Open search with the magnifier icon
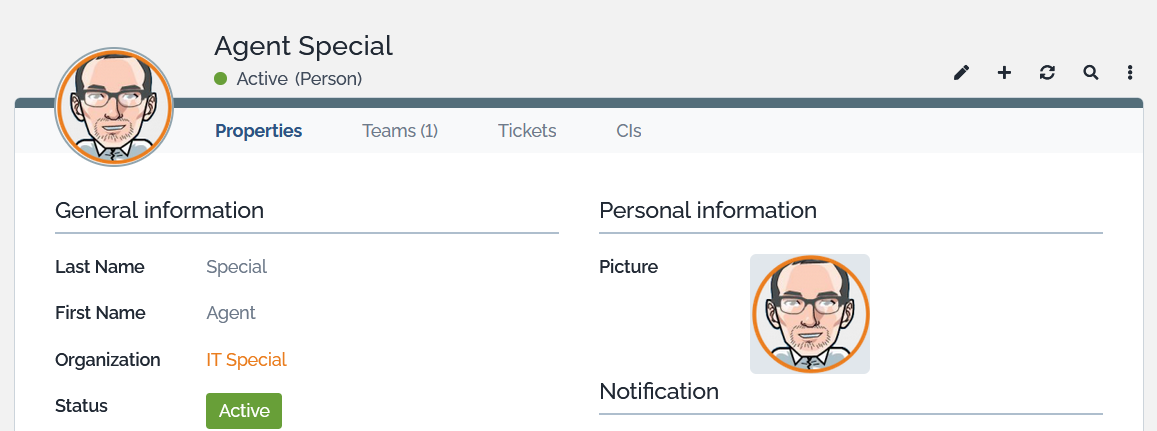The image size is (1157, 431). coord(1090,73)
